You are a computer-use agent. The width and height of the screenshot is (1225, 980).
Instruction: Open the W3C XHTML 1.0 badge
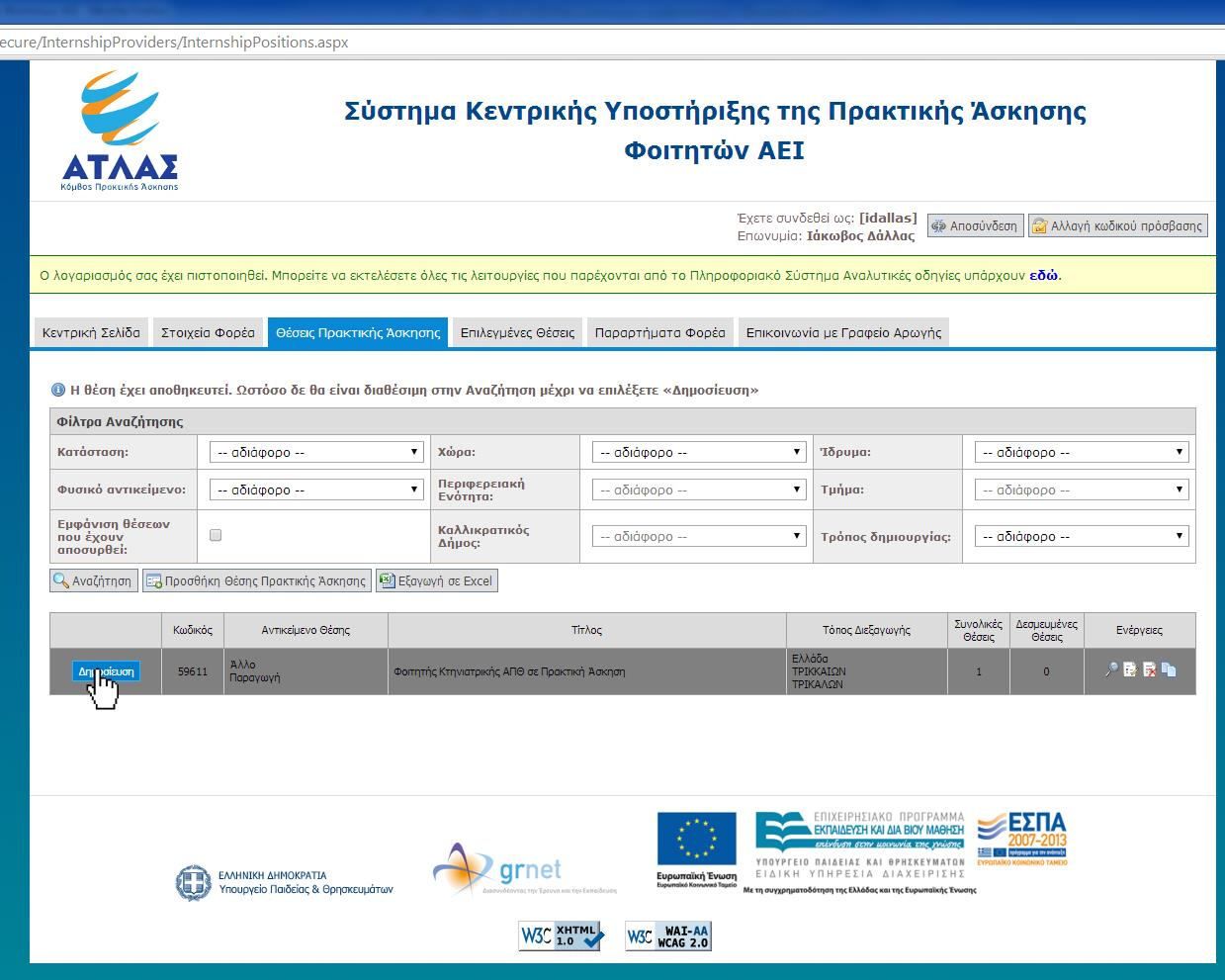[561, 935]
